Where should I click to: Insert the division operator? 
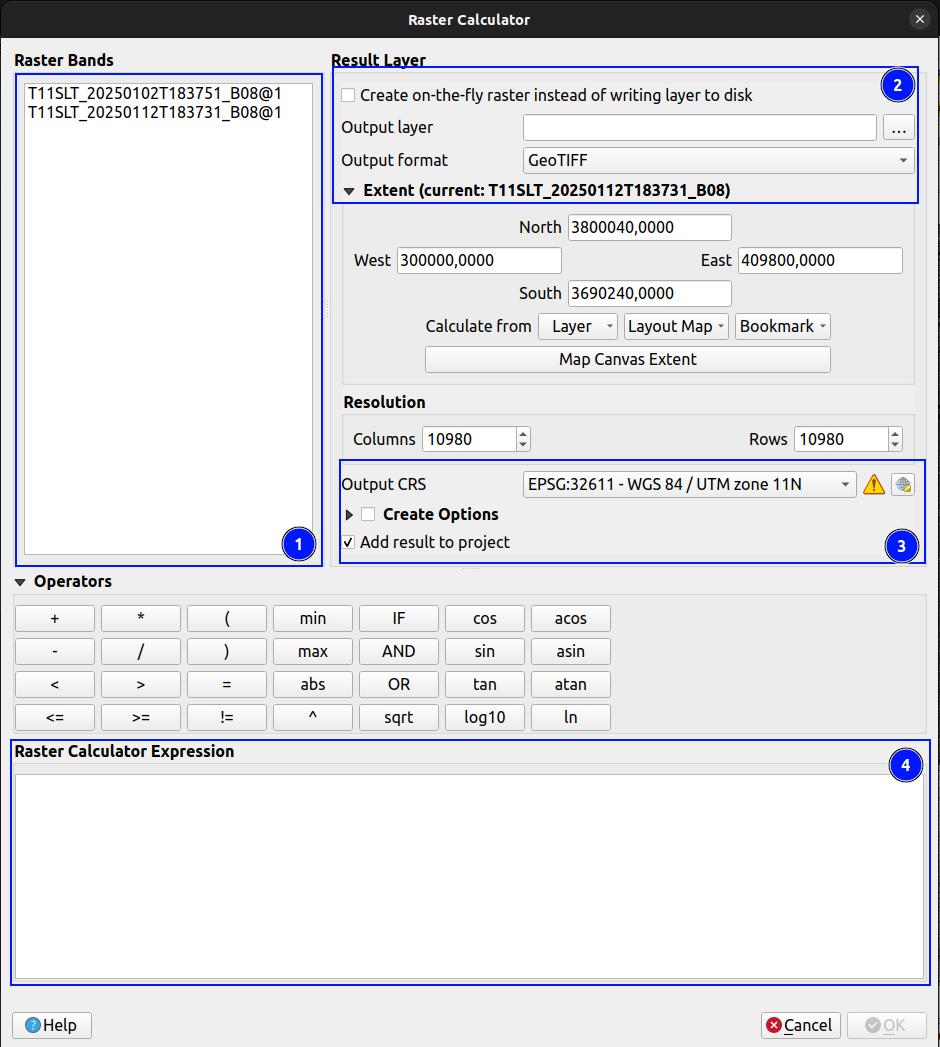click(x=141, y=651)
